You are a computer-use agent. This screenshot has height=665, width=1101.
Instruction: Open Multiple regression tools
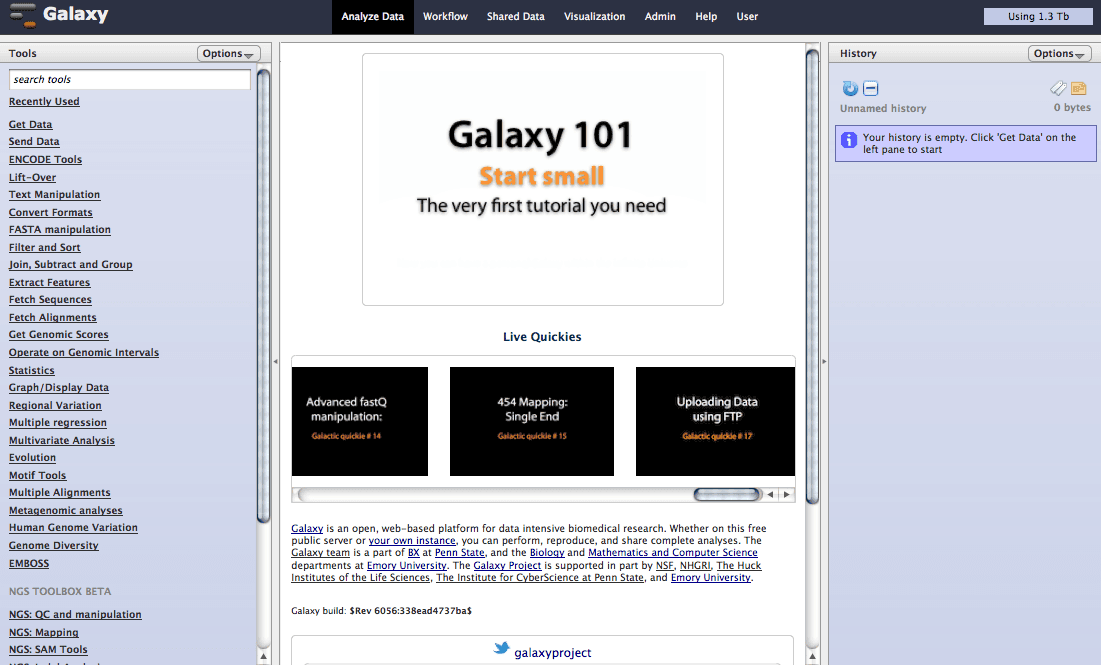[x=58, y=423]
